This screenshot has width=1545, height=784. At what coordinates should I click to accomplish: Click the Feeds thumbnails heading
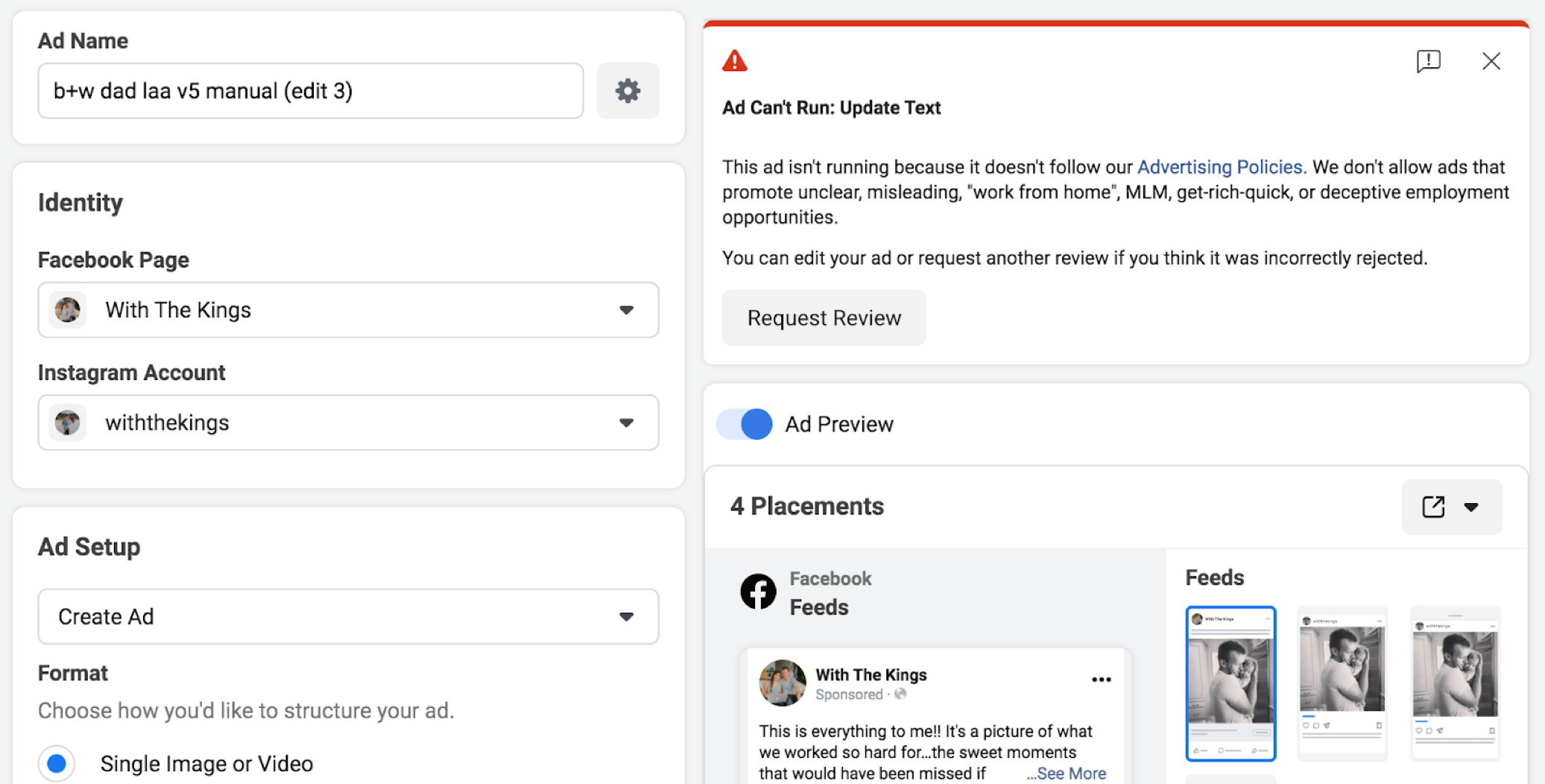(x=1215, y=578)
